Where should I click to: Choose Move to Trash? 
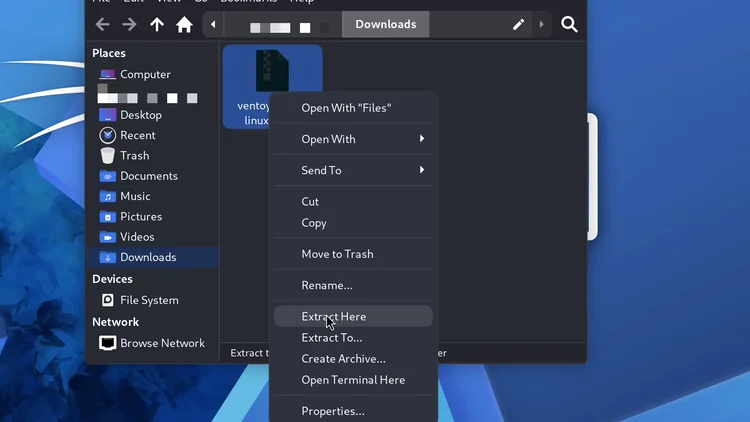point(353,254)
